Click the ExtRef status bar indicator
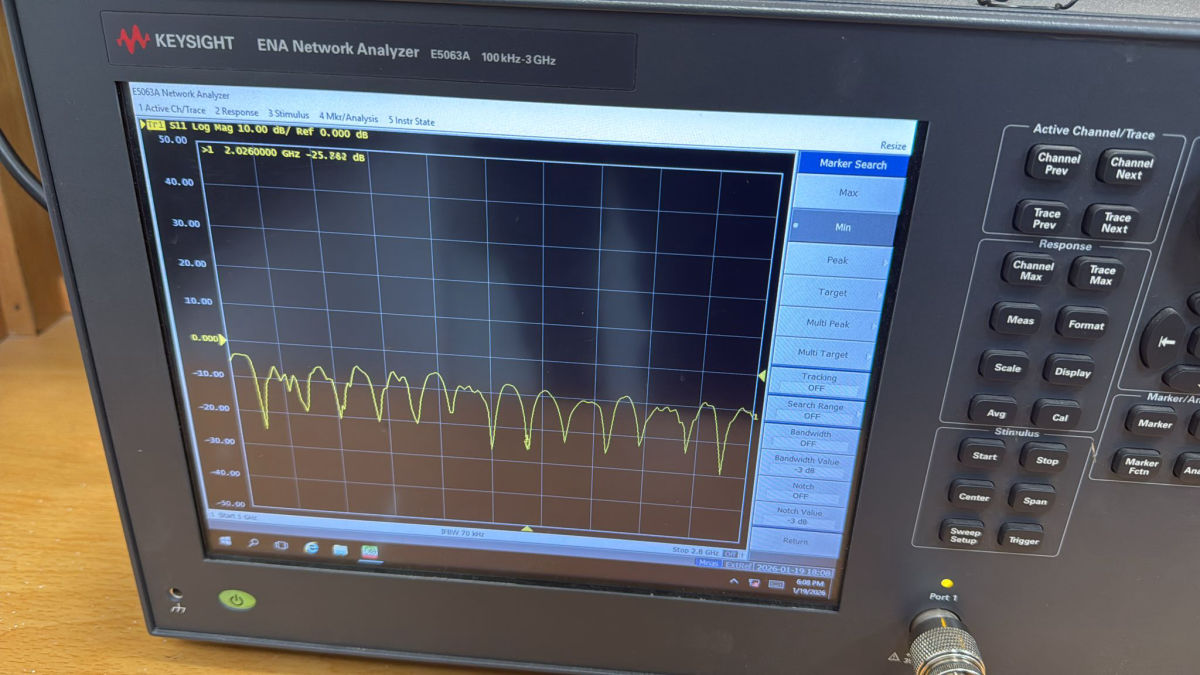The height and width of the screenshot is (675, 1200). pos(738,566)
